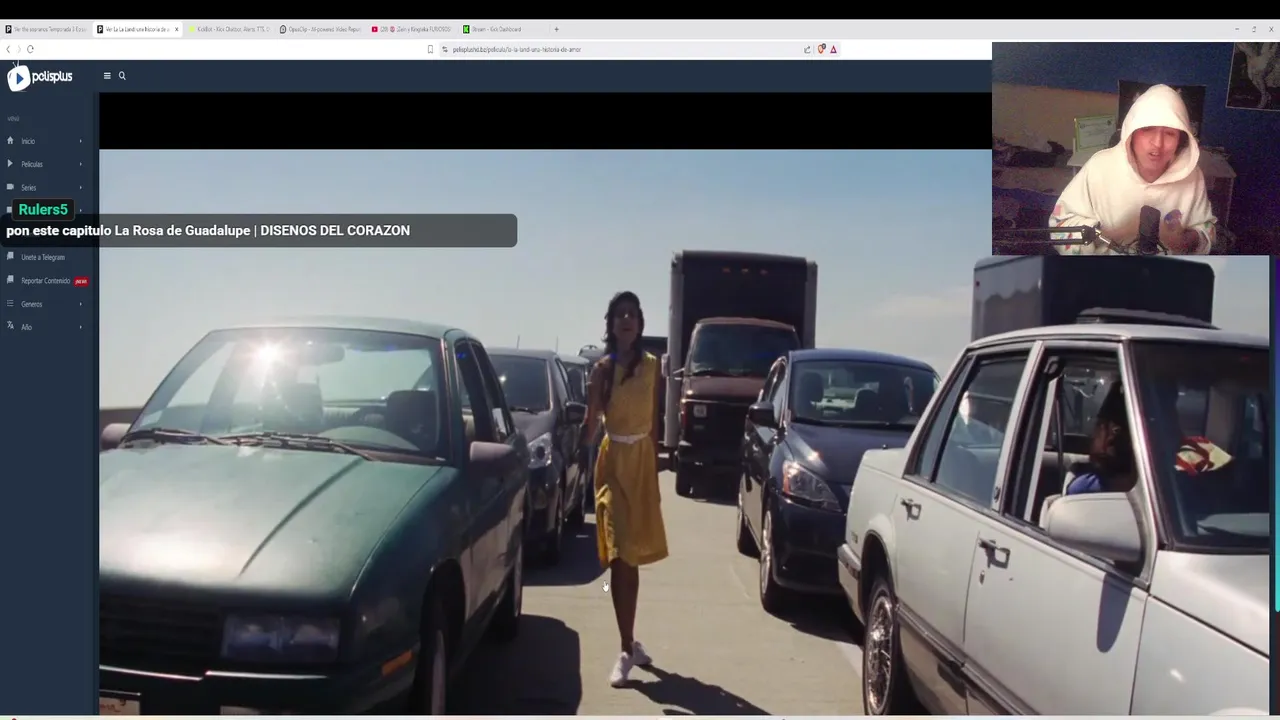Click the site settings icon beside URL

coord(445,49)
